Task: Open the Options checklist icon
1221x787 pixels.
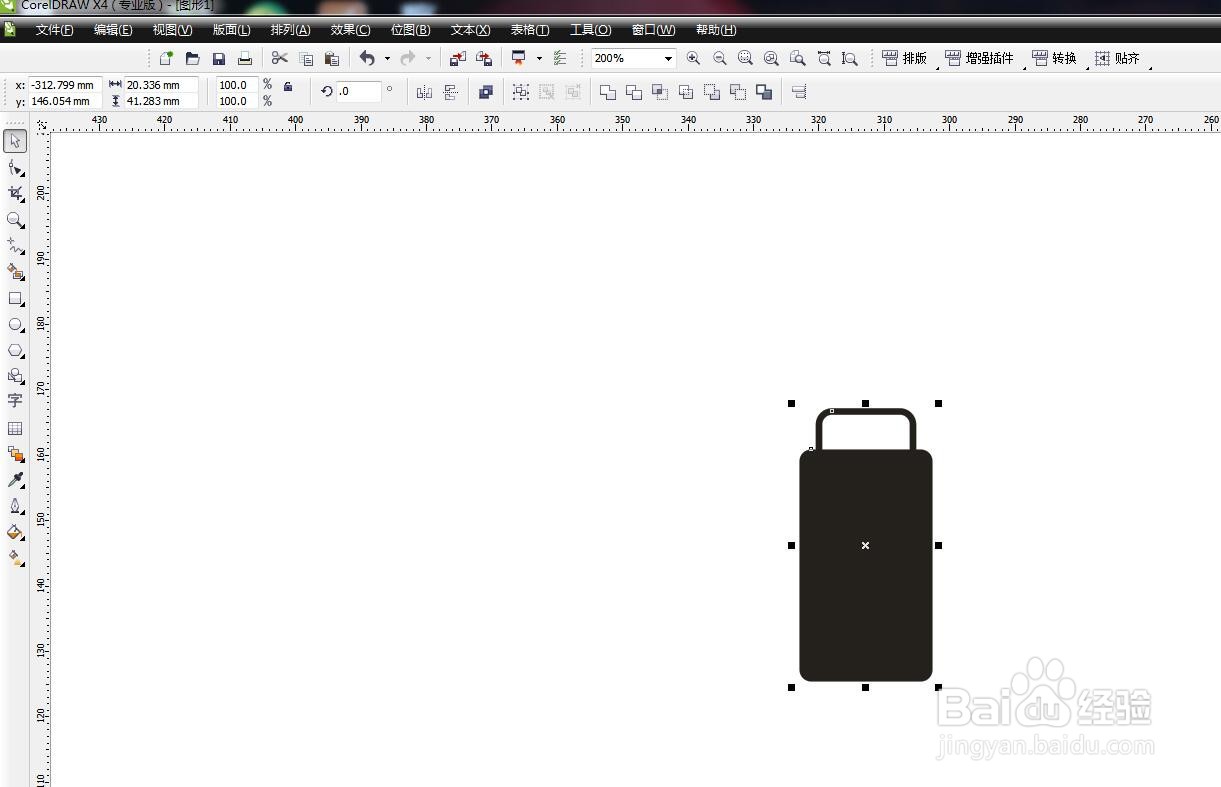Action: click(560, 58)
